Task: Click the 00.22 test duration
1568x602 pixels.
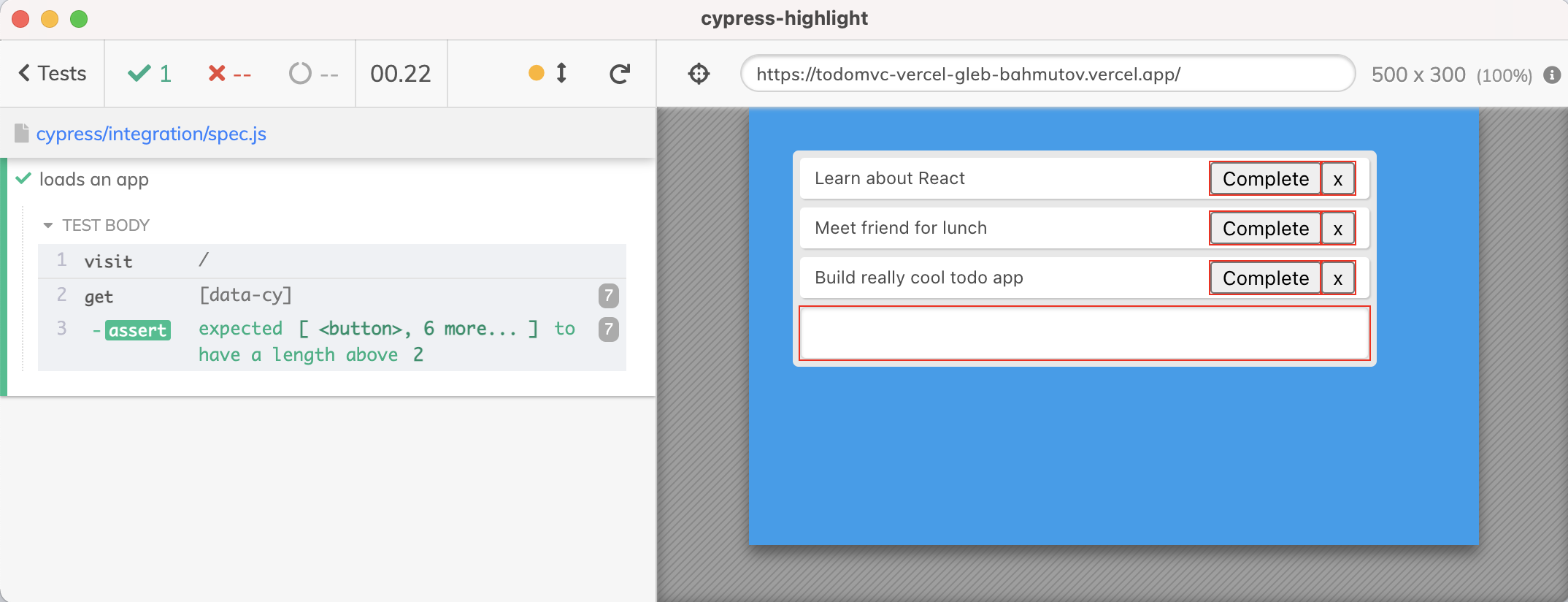Action: pos(400,74)
